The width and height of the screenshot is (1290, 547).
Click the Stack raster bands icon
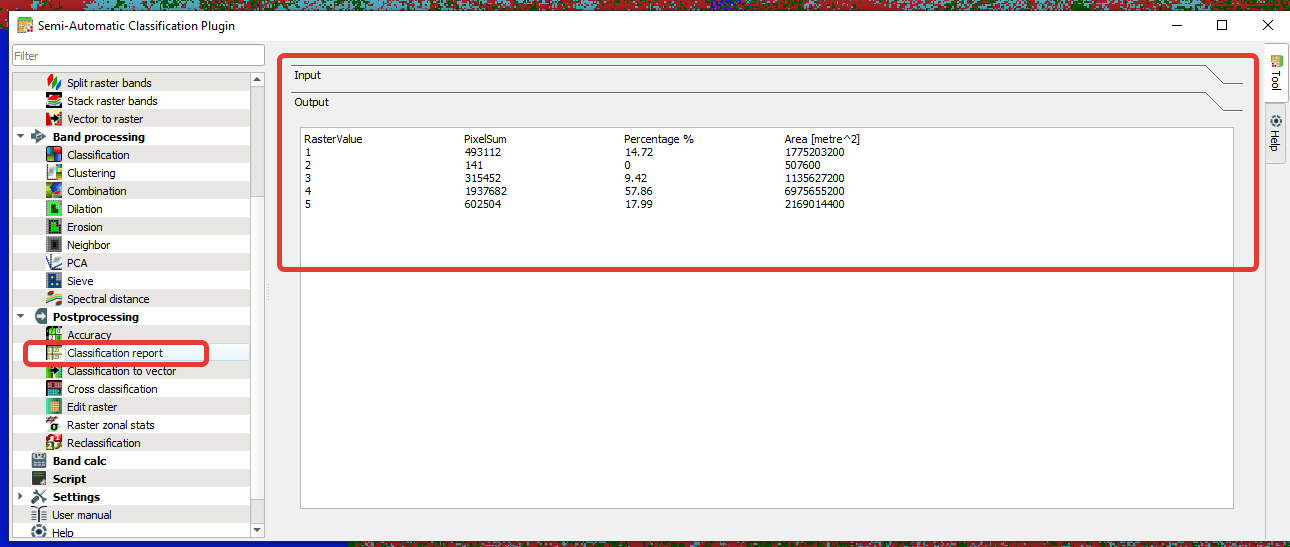[x=54, y=101]
